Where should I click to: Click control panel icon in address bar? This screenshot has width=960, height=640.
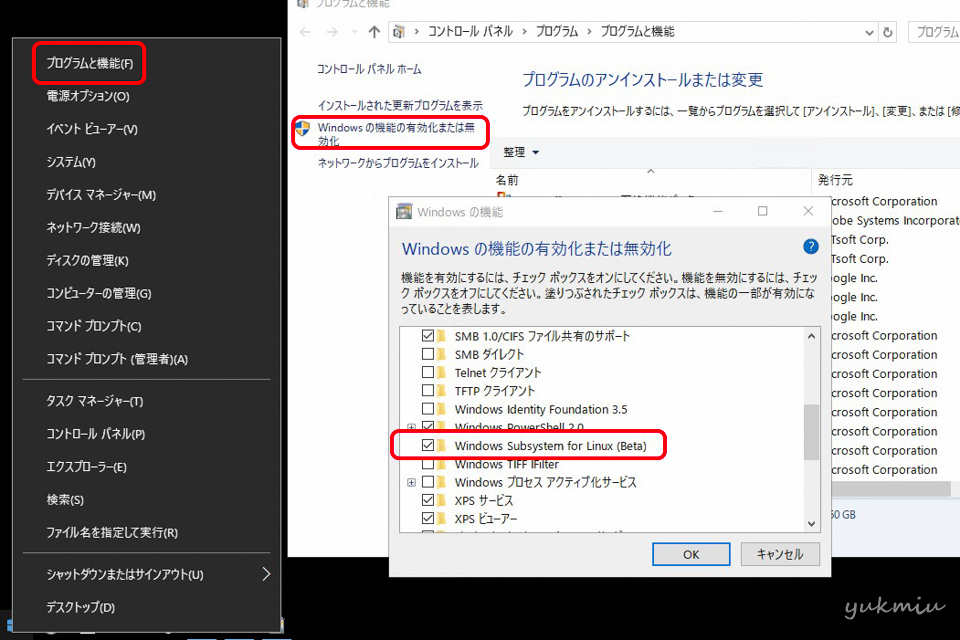[399, 32]
